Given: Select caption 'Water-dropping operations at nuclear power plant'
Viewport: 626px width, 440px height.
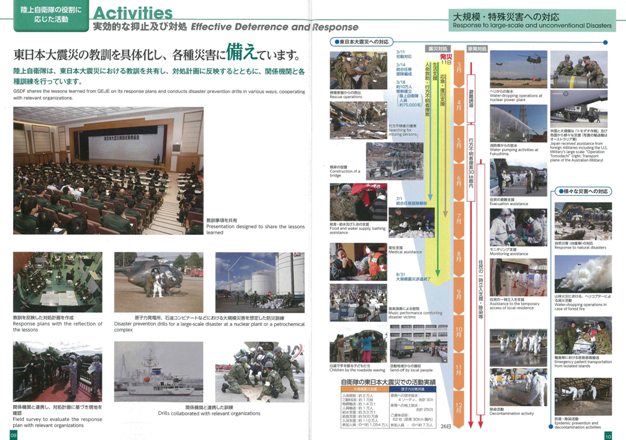Looking at the screenshot, I should click(516, 98).
